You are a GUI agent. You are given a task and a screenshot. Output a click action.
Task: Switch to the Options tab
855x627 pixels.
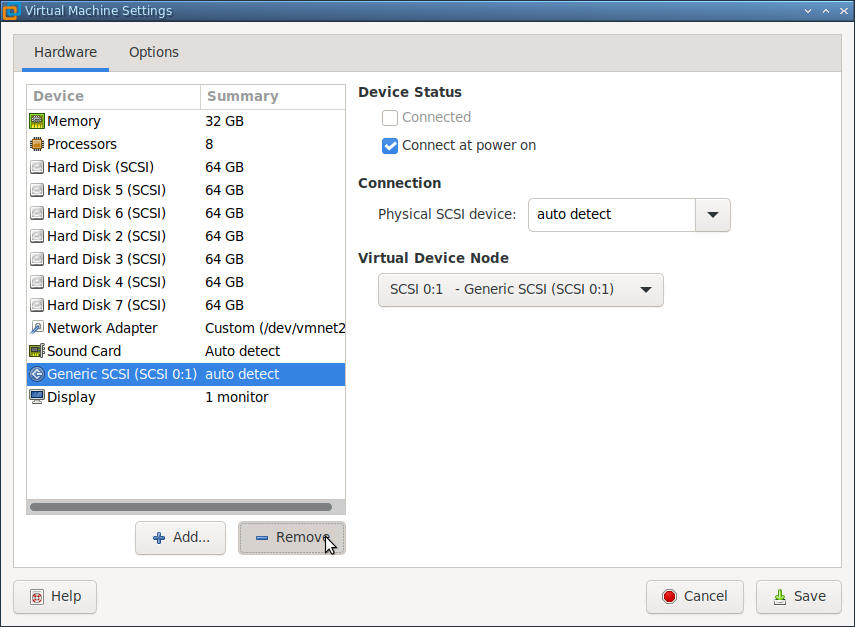coord(154,53)
